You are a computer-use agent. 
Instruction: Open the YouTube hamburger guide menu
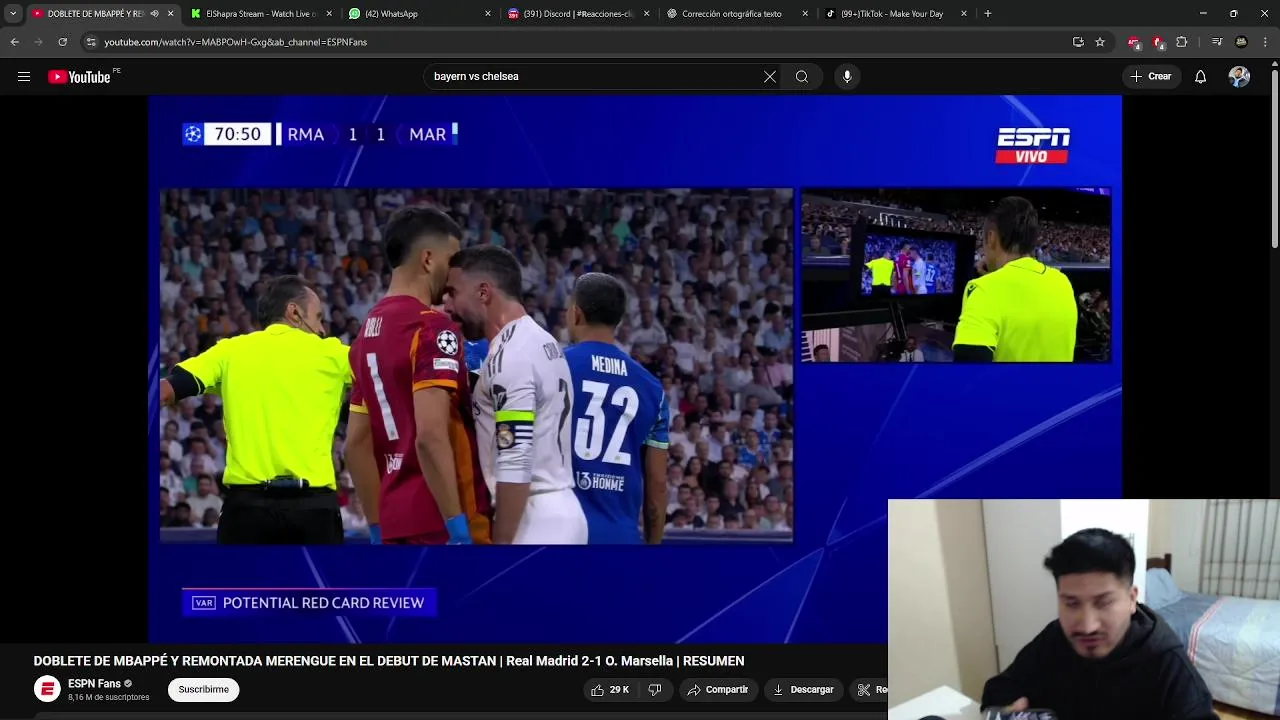click(24, 77)
